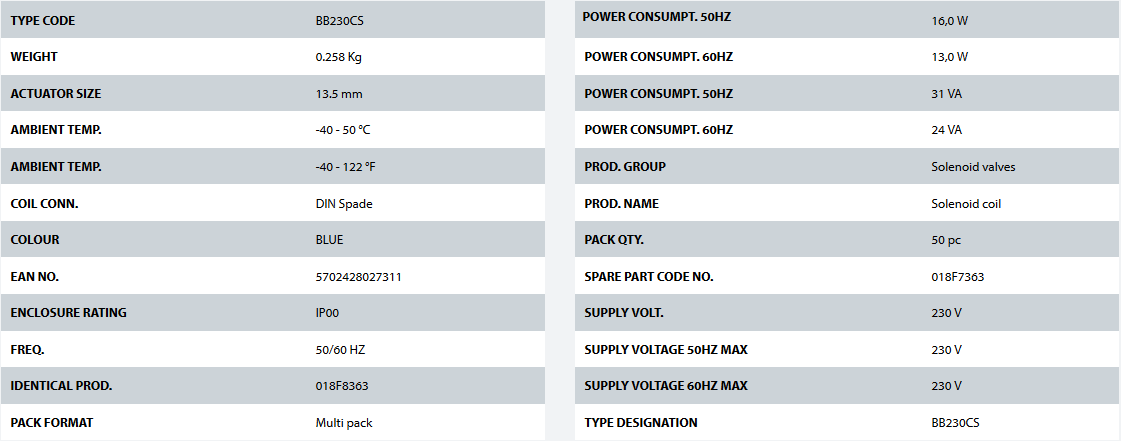
Task: Select the weight value 0.258 Kg
Action: [x=338, y=57]
